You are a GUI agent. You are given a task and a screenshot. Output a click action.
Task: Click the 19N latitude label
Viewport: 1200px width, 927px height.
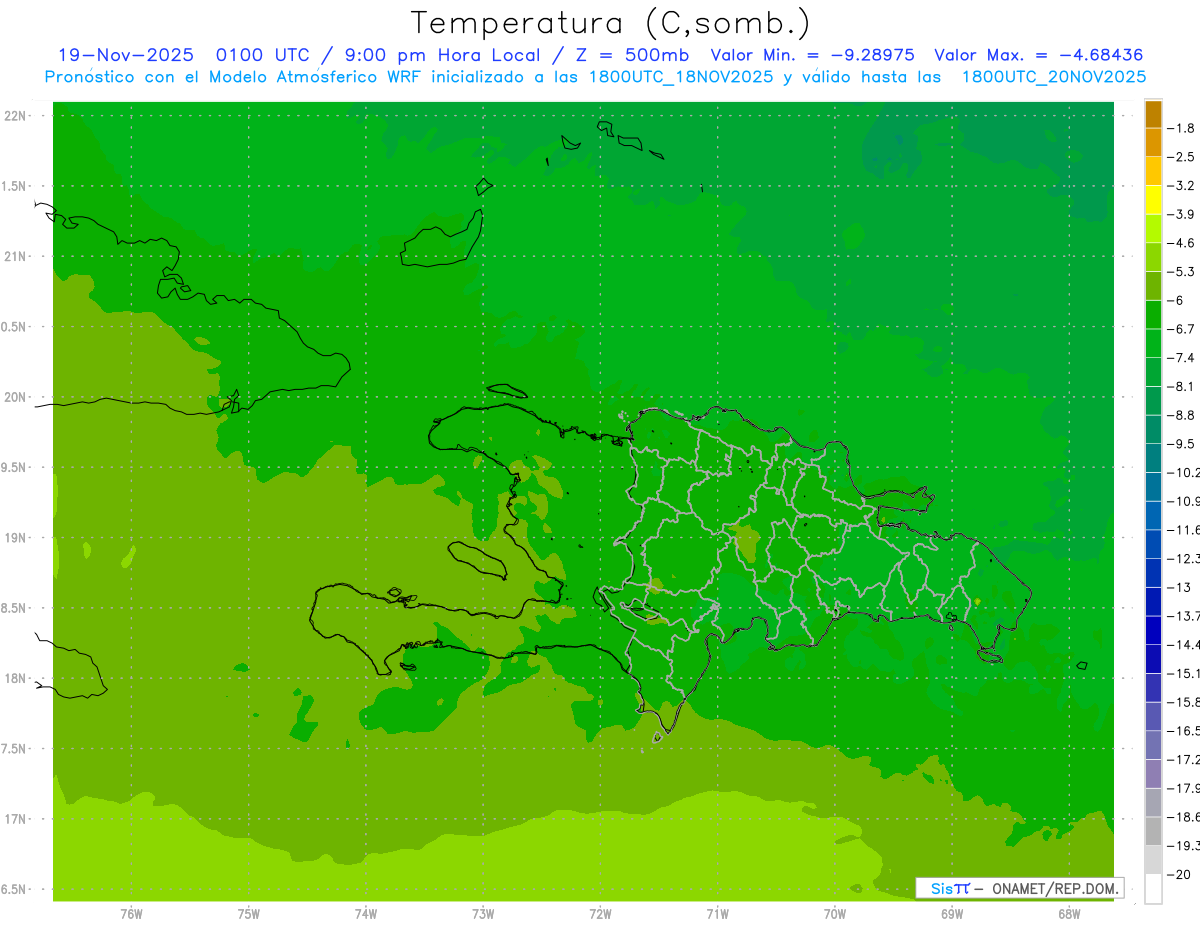click(x=15, y=538)
